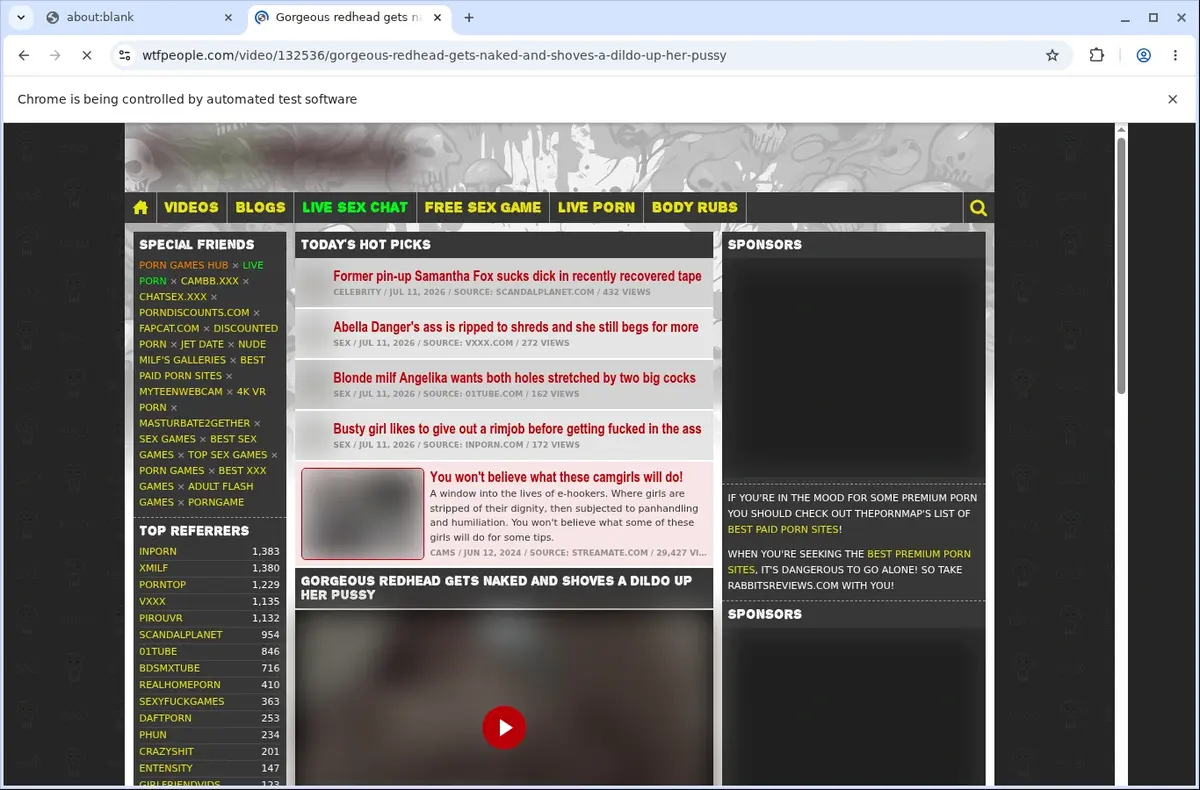Open the site search magnifier icon
Image resolution: width=1200 pixels, height=790 pixels.
pyautogui.click(x=978, y=207)
